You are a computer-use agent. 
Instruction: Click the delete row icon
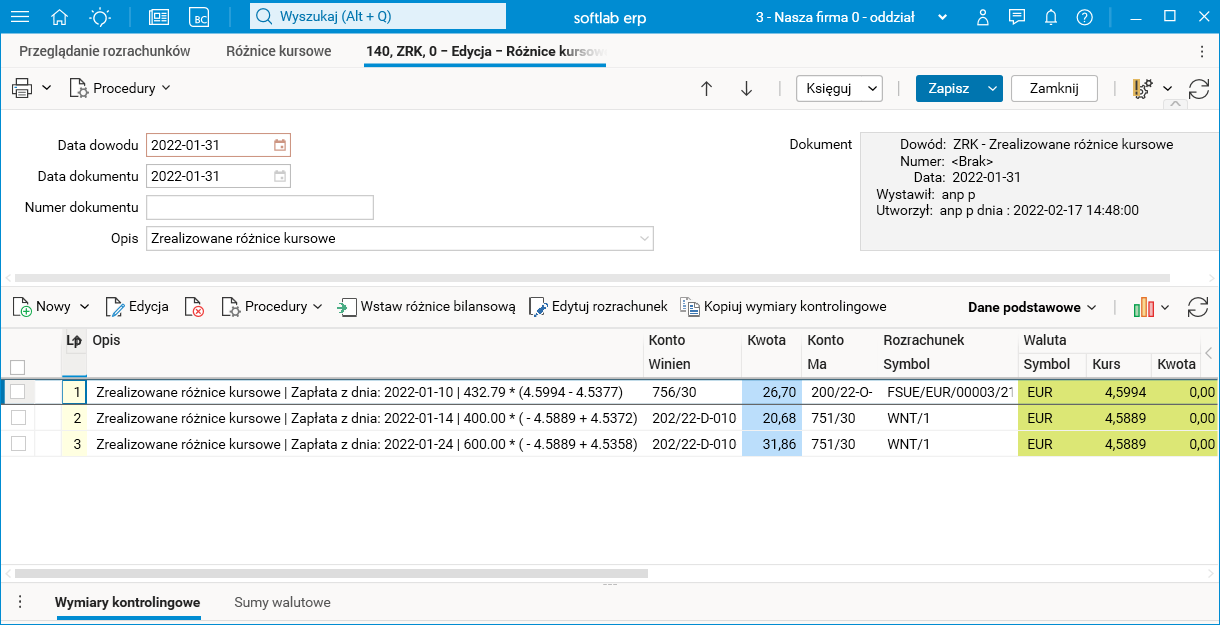click(x=194, y=307)
